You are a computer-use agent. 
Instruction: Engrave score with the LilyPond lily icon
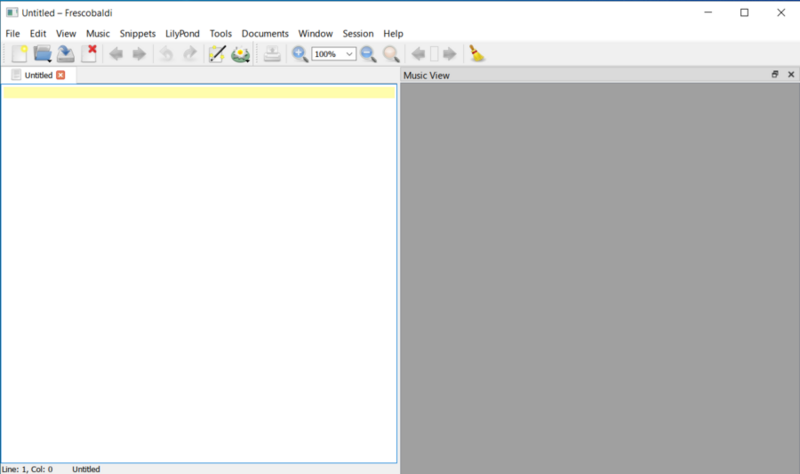pyautogui.click(x=241, y=54)
